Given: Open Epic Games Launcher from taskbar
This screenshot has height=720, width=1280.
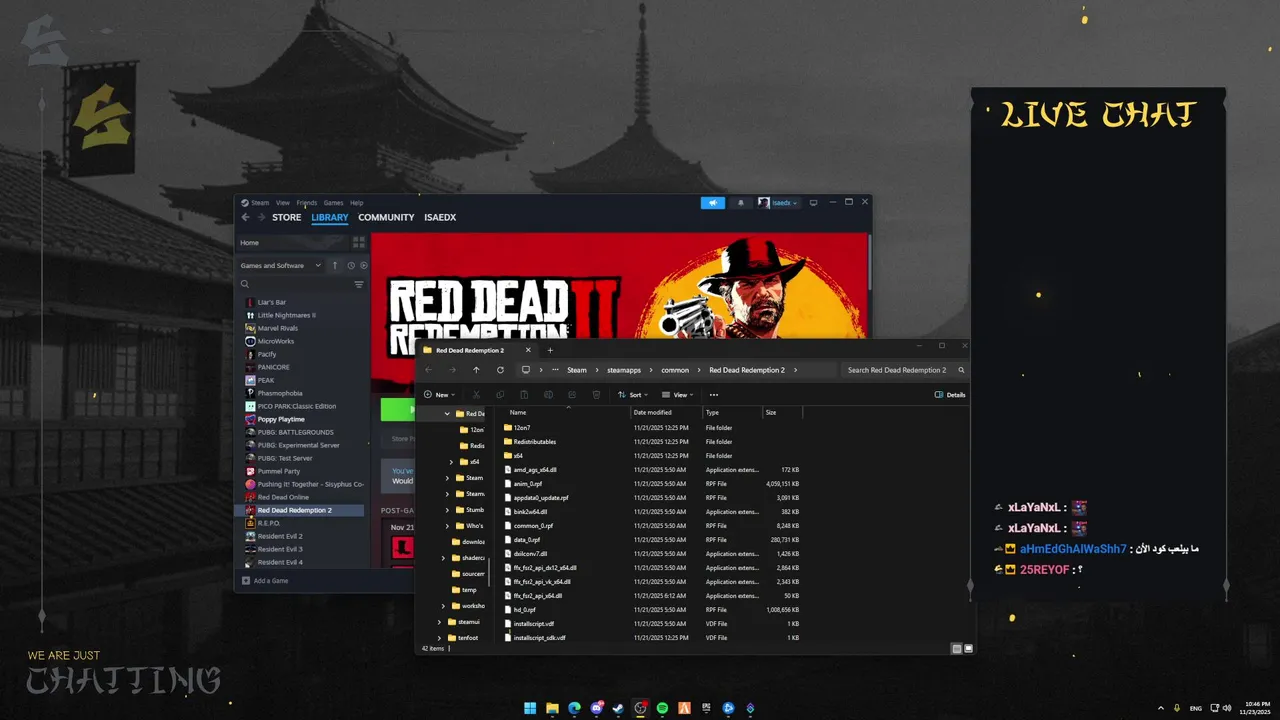Looking at the screenshot, I should (706, 708).
